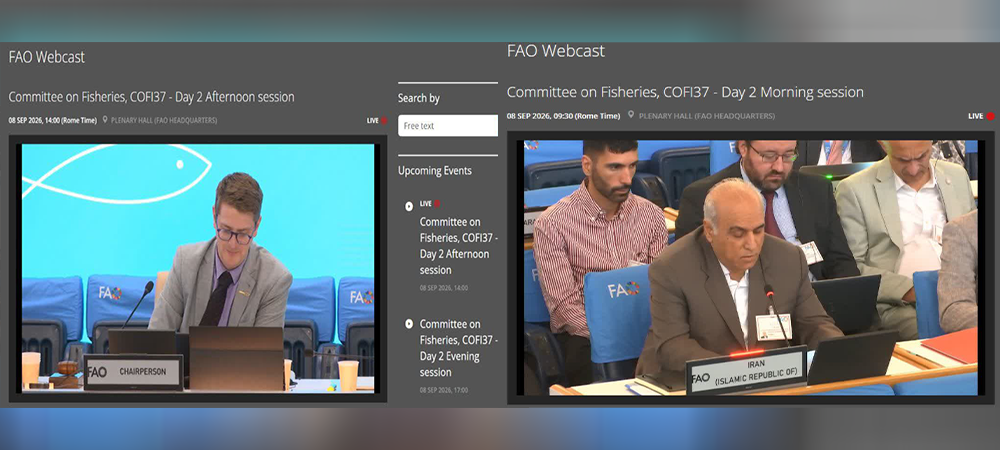Click location pin icon of Afternoon session
This screenshot has width=1000, height=450.
(105, 120)
